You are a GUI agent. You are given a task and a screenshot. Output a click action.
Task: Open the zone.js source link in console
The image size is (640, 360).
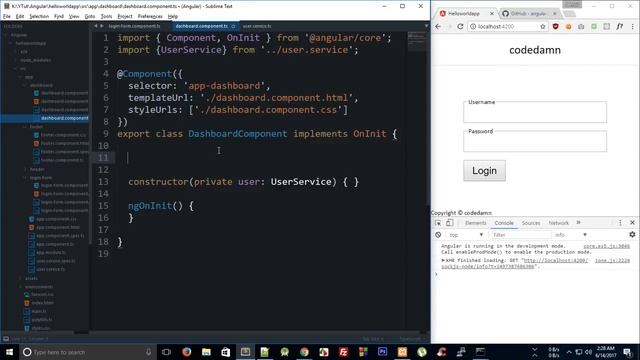point(612,260)
